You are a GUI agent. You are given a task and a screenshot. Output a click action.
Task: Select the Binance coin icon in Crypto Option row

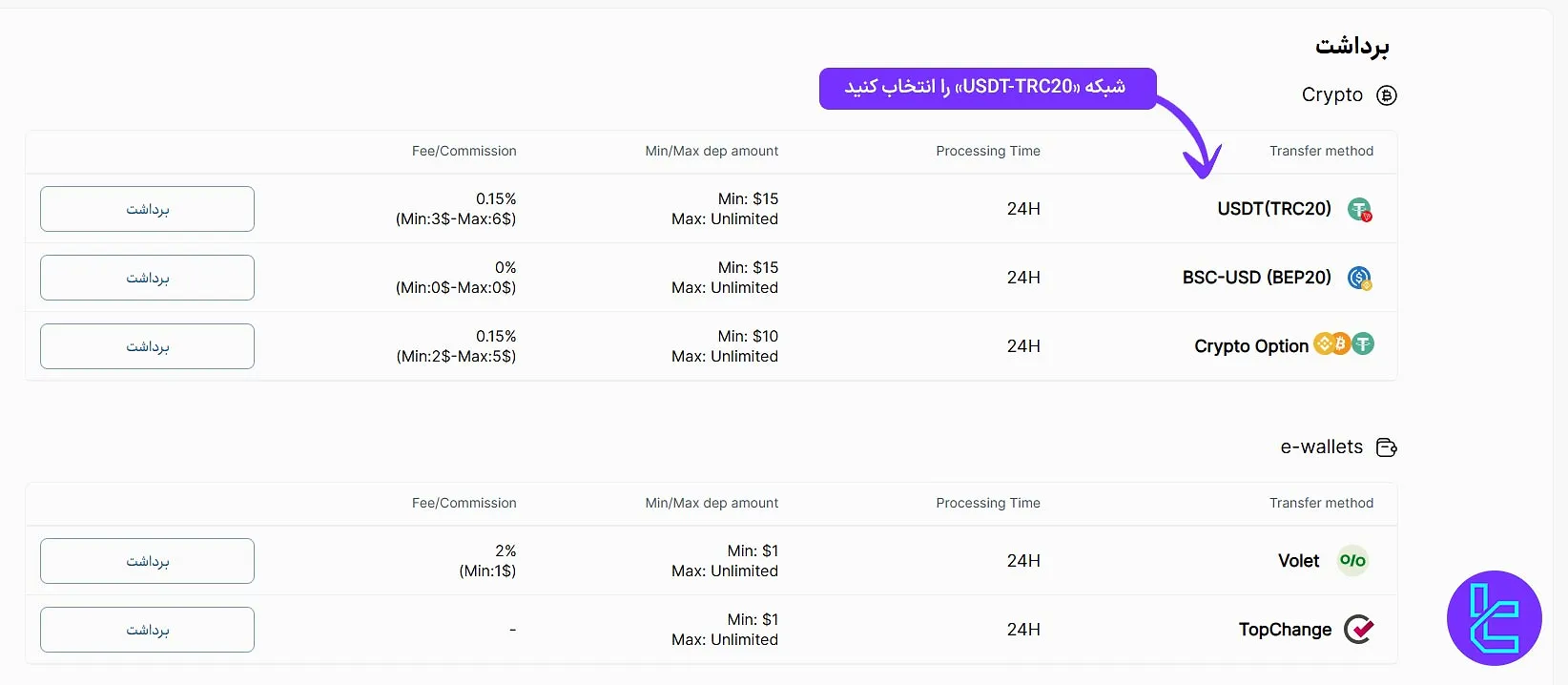[x=1325, y=344]
